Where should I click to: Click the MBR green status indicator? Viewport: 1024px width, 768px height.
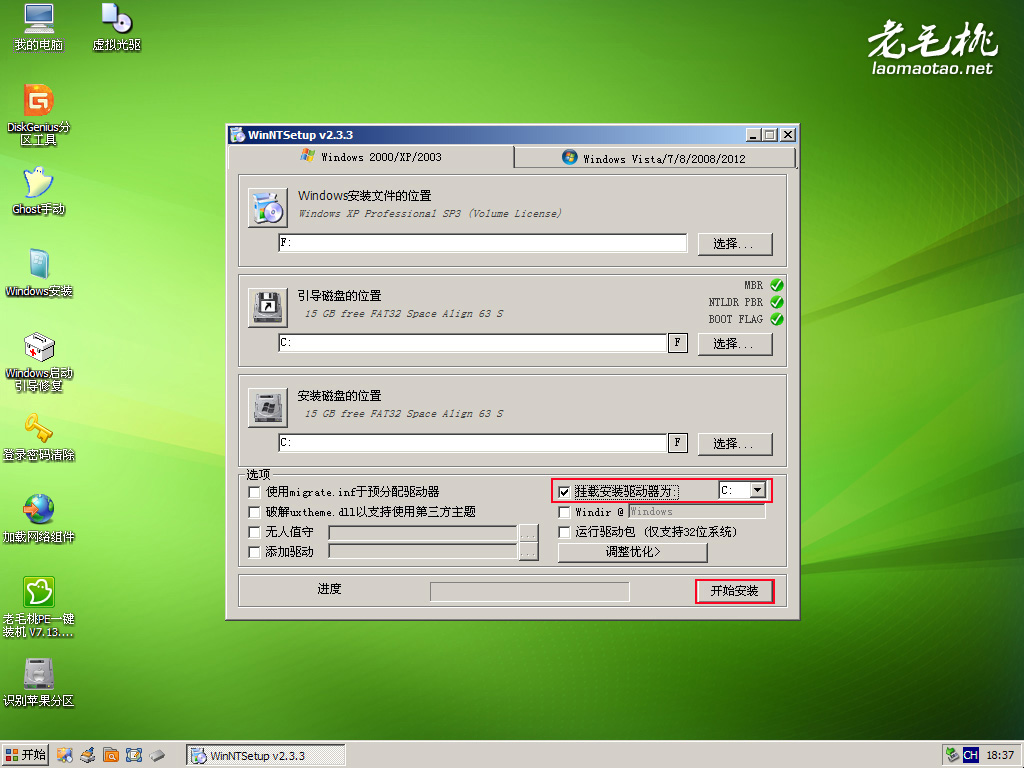pyautogui.click(x=776, y=285)
